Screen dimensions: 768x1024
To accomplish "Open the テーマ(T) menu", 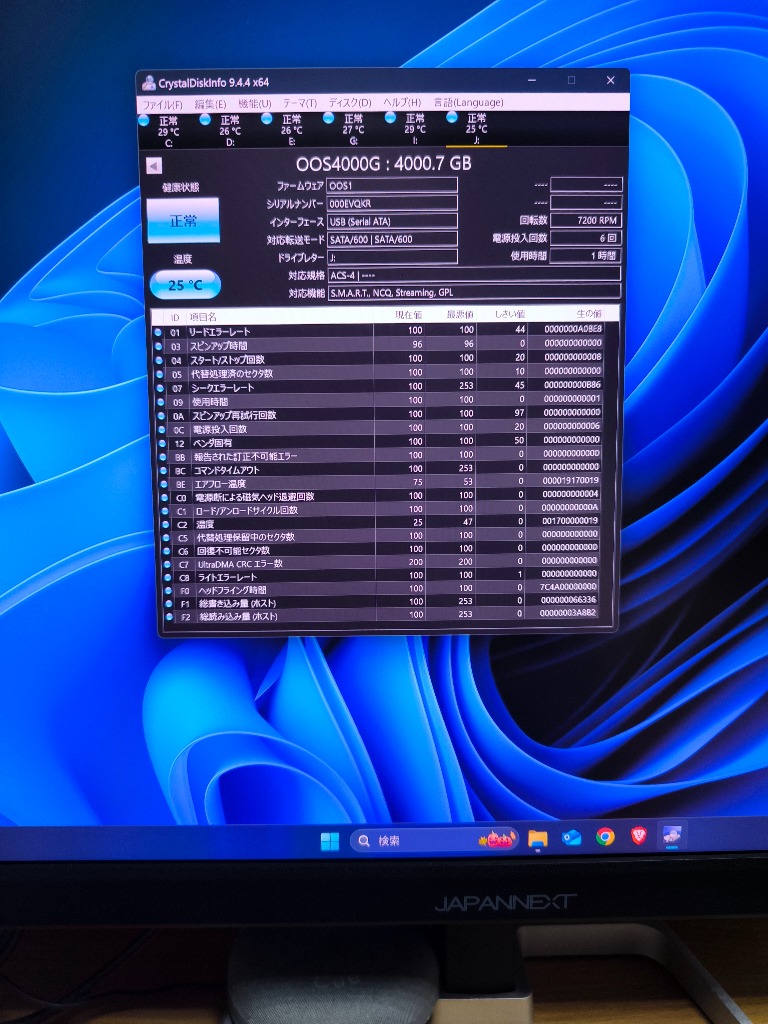I will click(x=300, y=103).
